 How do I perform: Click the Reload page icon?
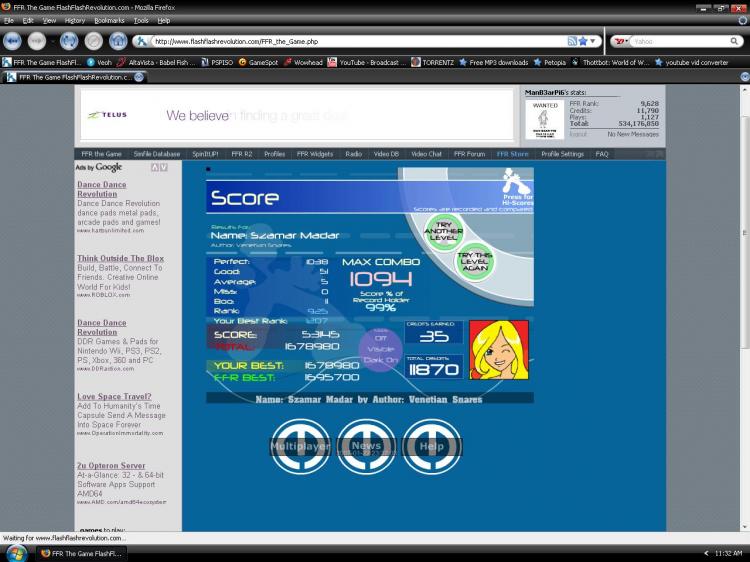[69, 42]
